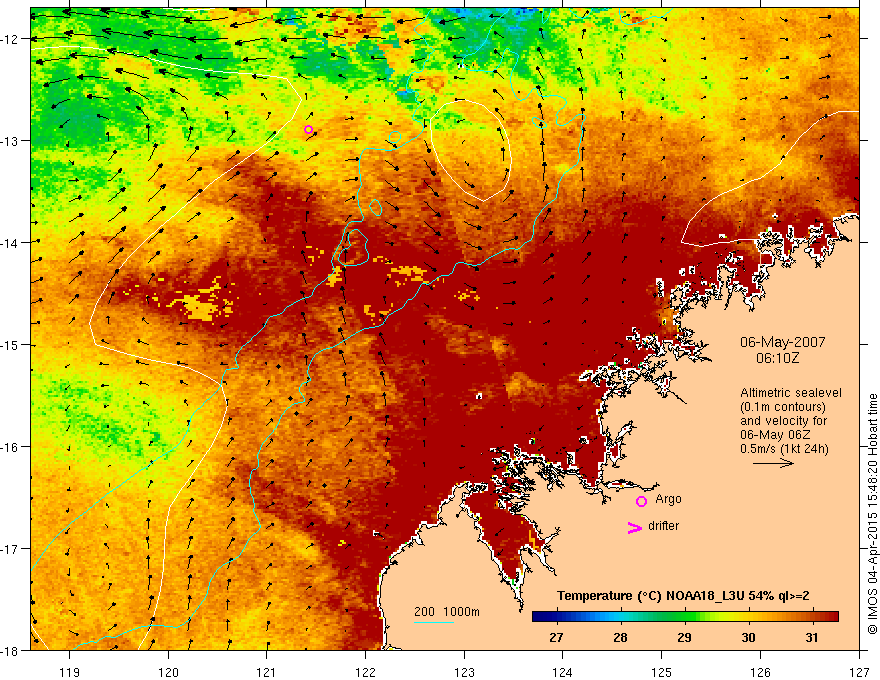
Task: Click the 'drifter' legend label
Action: pyautogui.click(x=663, y=526)
